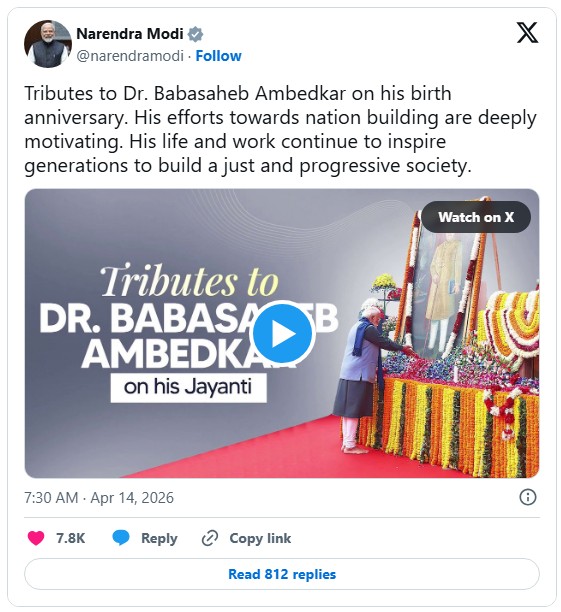
Task: Click the Watch on X button
Action: (x=476, y=217)
